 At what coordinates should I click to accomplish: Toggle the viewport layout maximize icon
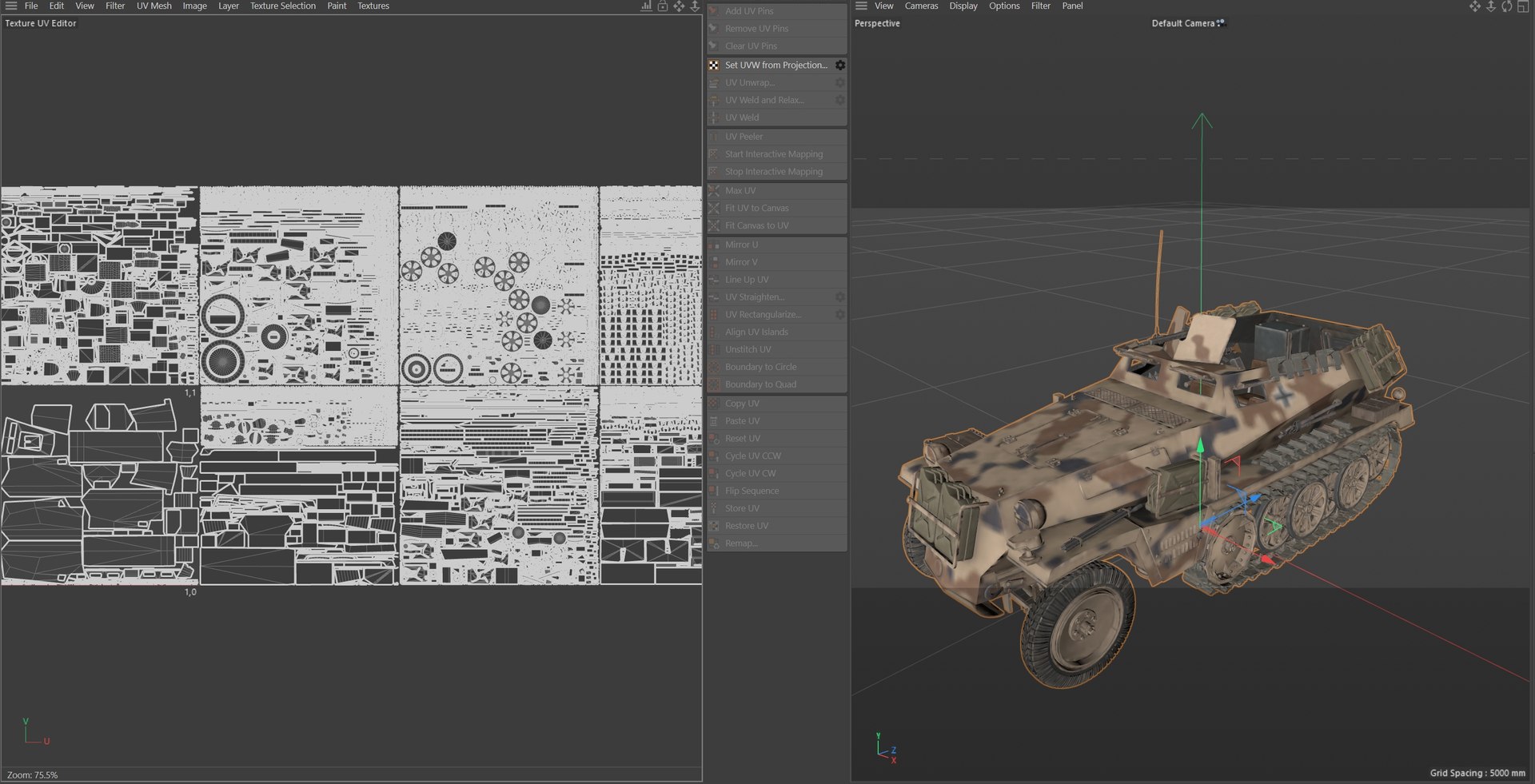click(x=1523, y=6)
